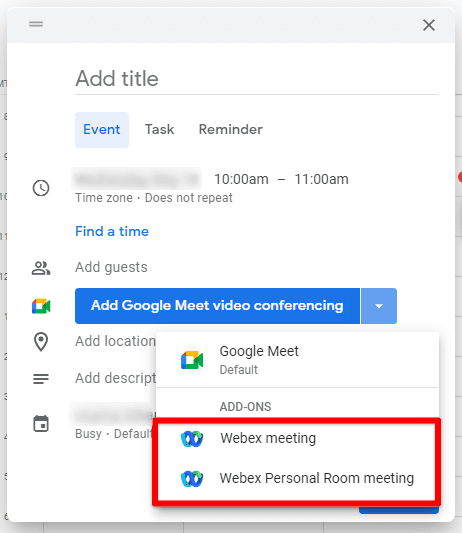Screen dimensions: 462x533
Task: Click the Add location field
Action: [x=115, y=341]
